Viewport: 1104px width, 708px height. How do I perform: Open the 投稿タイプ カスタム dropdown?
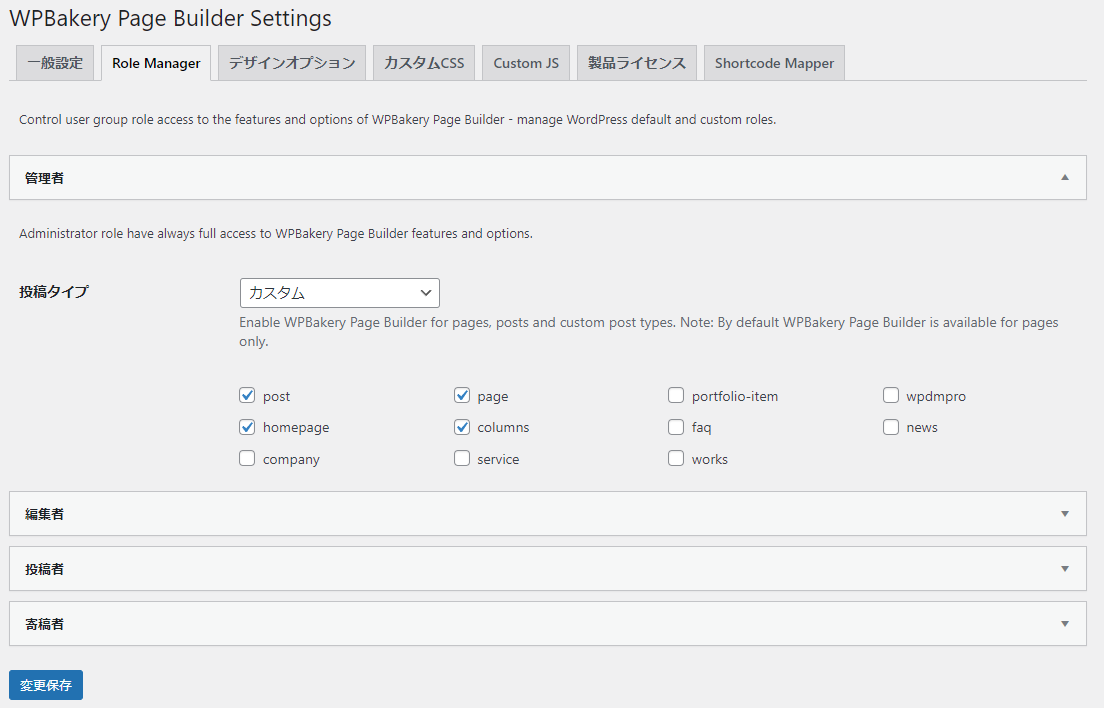[x=339, y=293]
